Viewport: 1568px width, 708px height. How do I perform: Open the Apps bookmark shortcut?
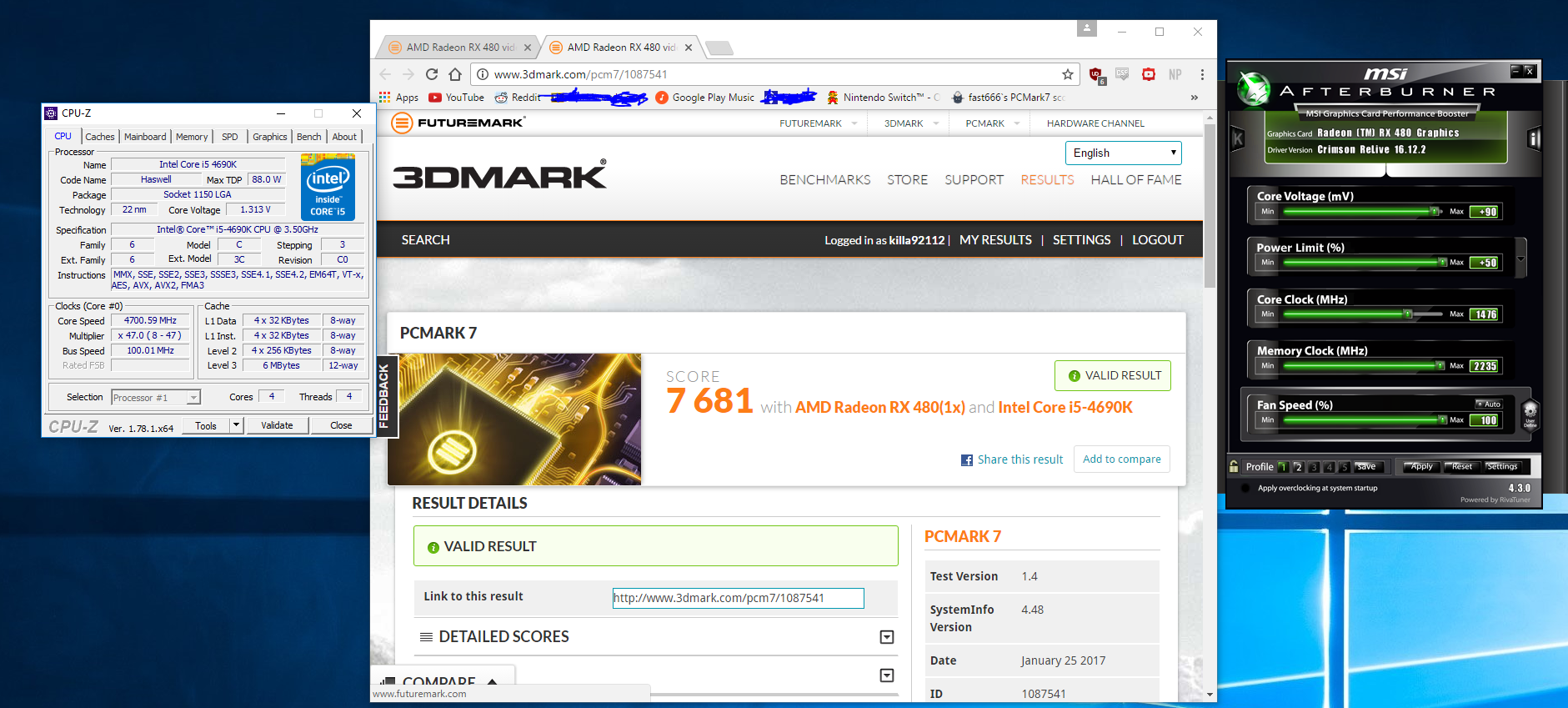click(398, 98)
